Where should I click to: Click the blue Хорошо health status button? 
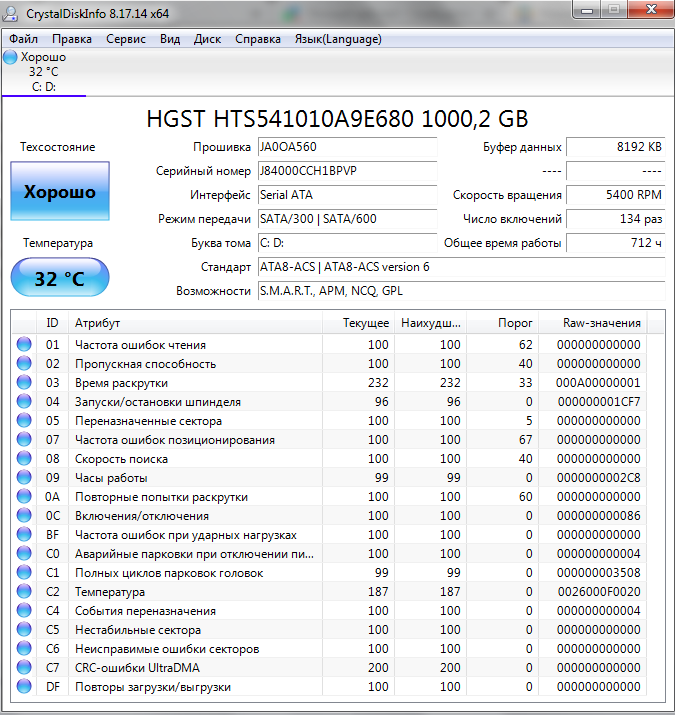tap(60, 192)
